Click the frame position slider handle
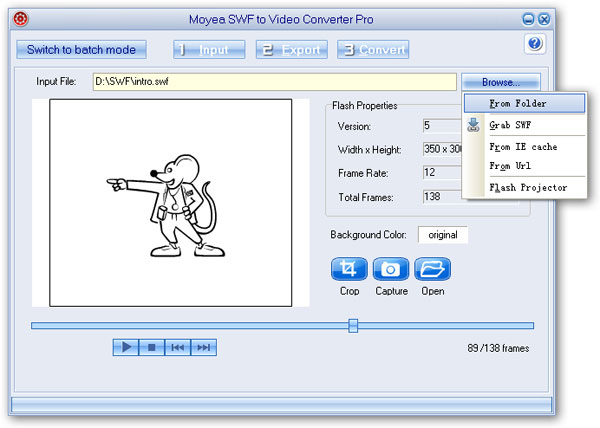600x428 pixels. tap(353, 325)
